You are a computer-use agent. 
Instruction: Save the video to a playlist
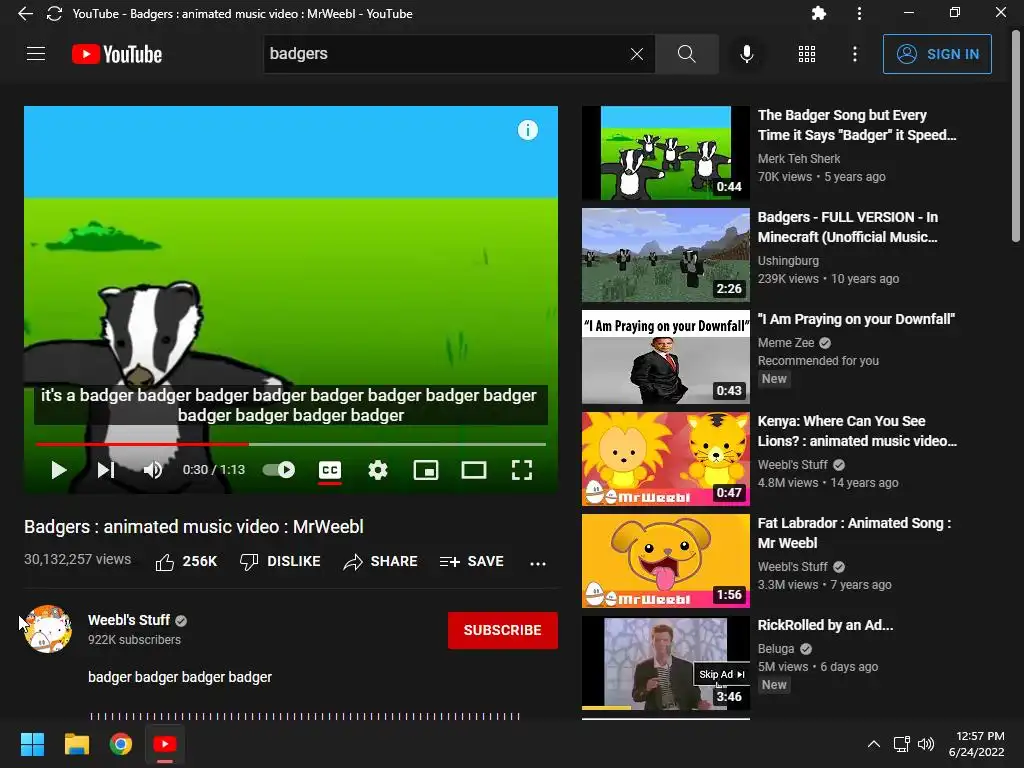(471, 562)
